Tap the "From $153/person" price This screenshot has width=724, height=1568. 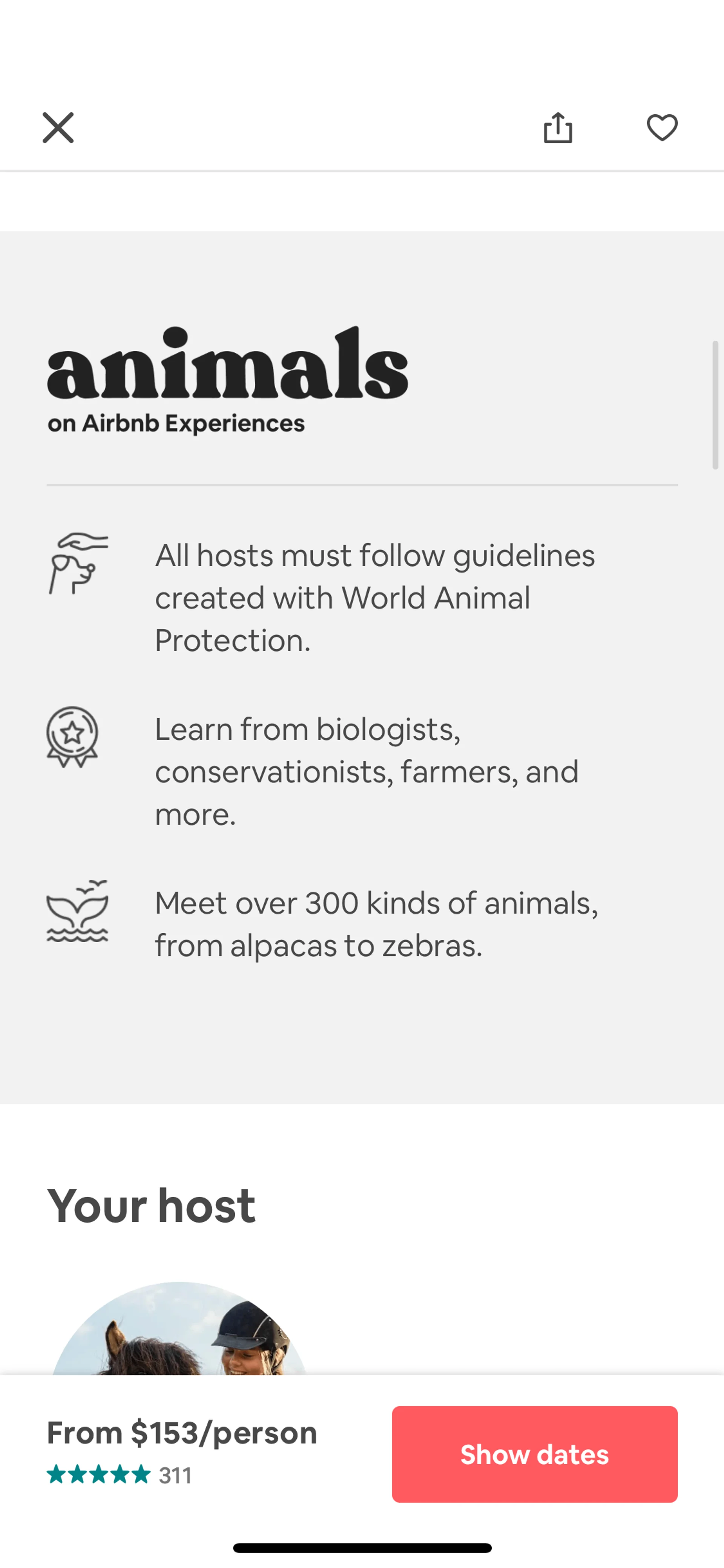click(x=182, y=1433)
